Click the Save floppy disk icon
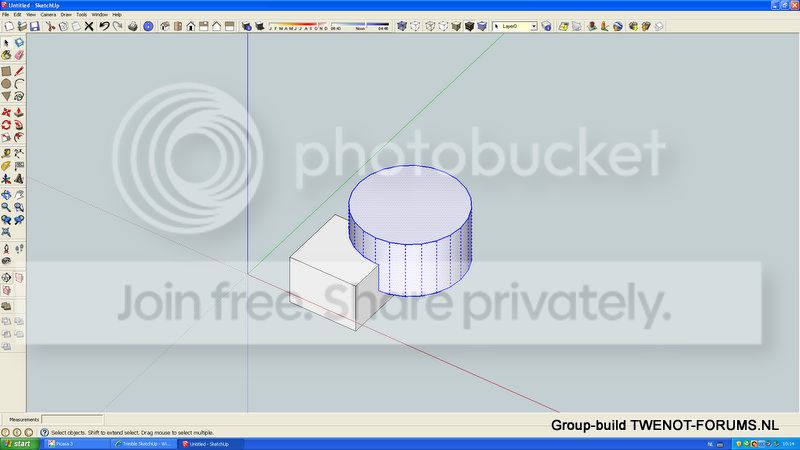This screenshot has width=800, height=450. [35, 26]
